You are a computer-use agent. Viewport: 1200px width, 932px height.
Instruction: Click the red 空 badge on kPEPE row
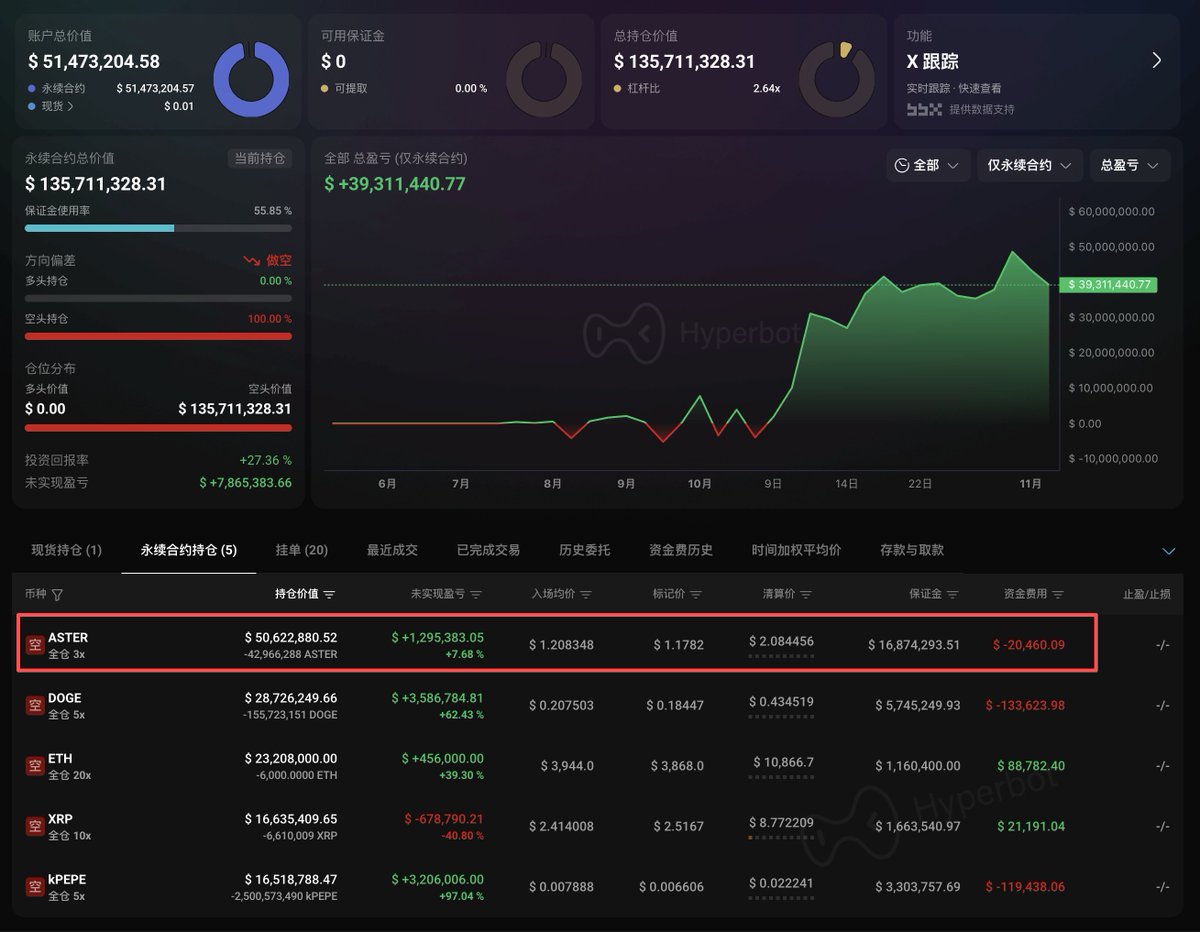pyautogui.click(x=35, y=887)
